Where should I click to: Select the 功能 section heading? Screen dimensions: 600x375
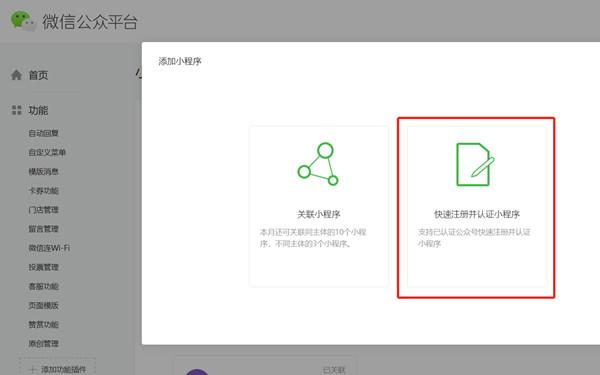(38, 111)
